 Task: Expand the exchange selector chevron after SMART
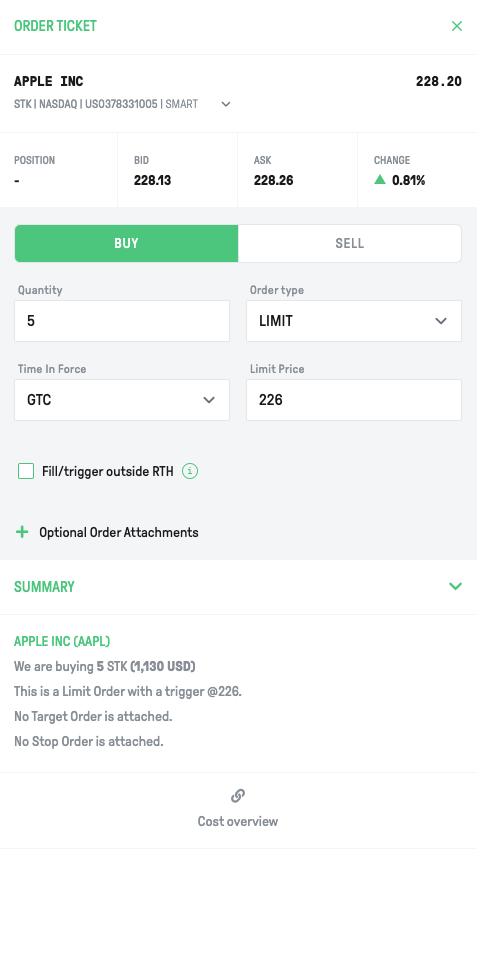226,105
